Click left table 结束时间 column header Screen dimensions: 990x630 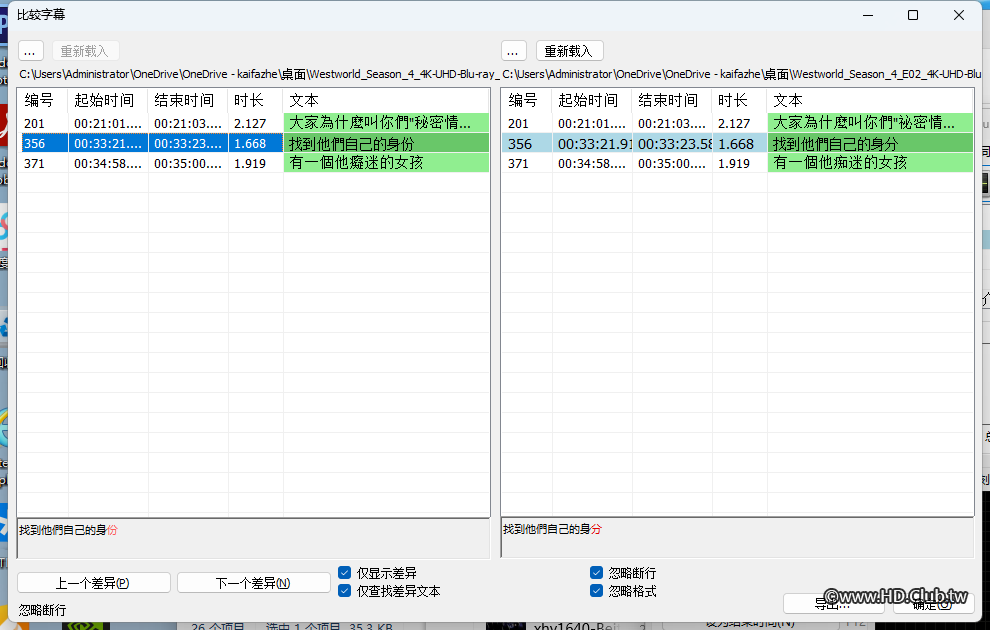(x=188, y=100)
